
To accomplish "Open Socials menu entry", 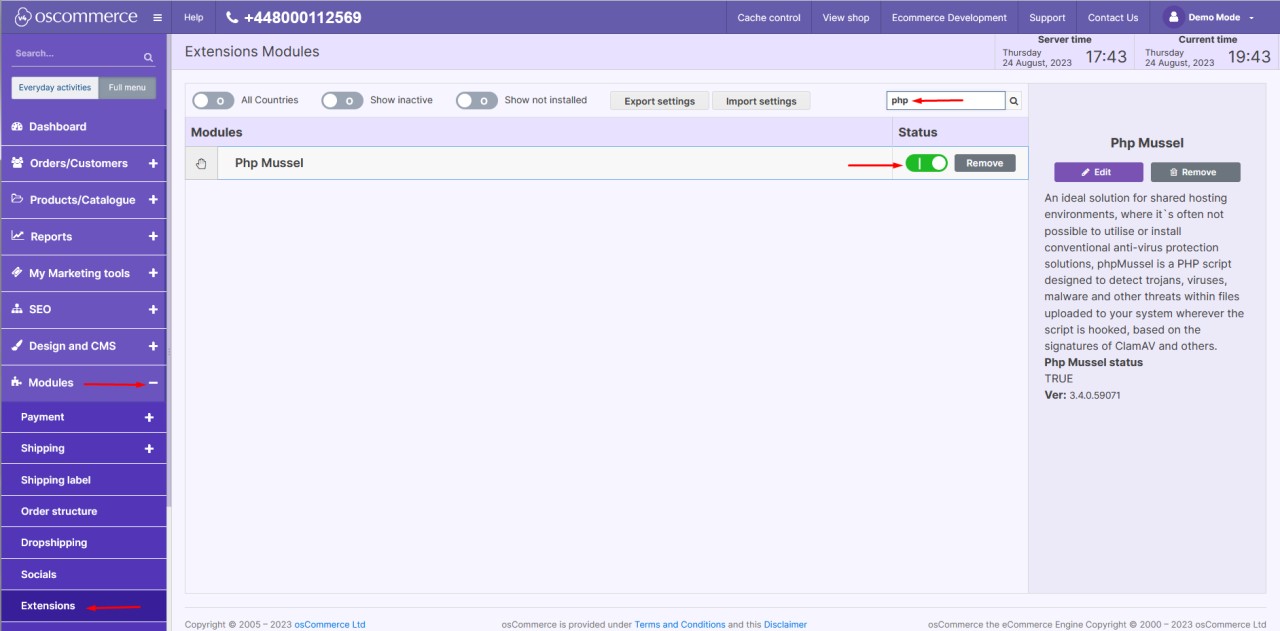I will click(x=83, y=574).
